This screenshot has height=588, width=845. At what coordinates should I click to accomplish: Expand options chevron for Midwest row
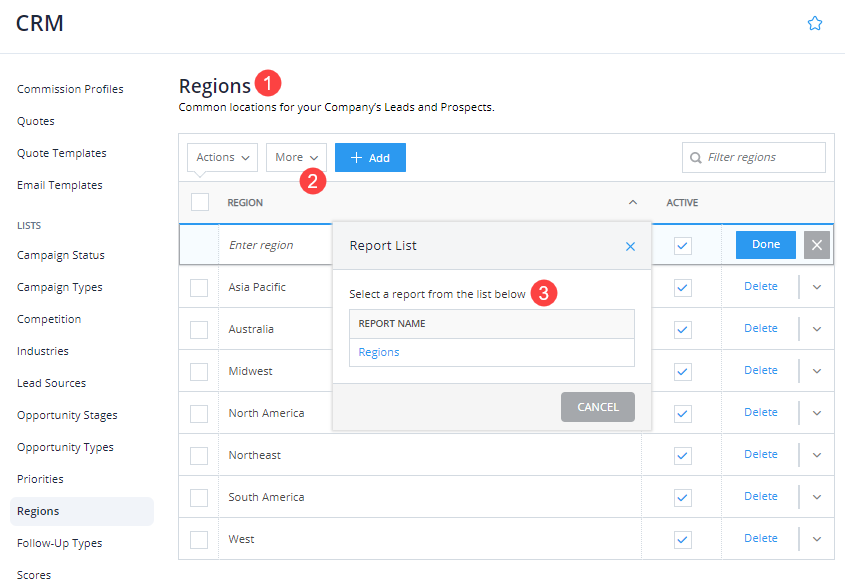[x=817, y=371]
